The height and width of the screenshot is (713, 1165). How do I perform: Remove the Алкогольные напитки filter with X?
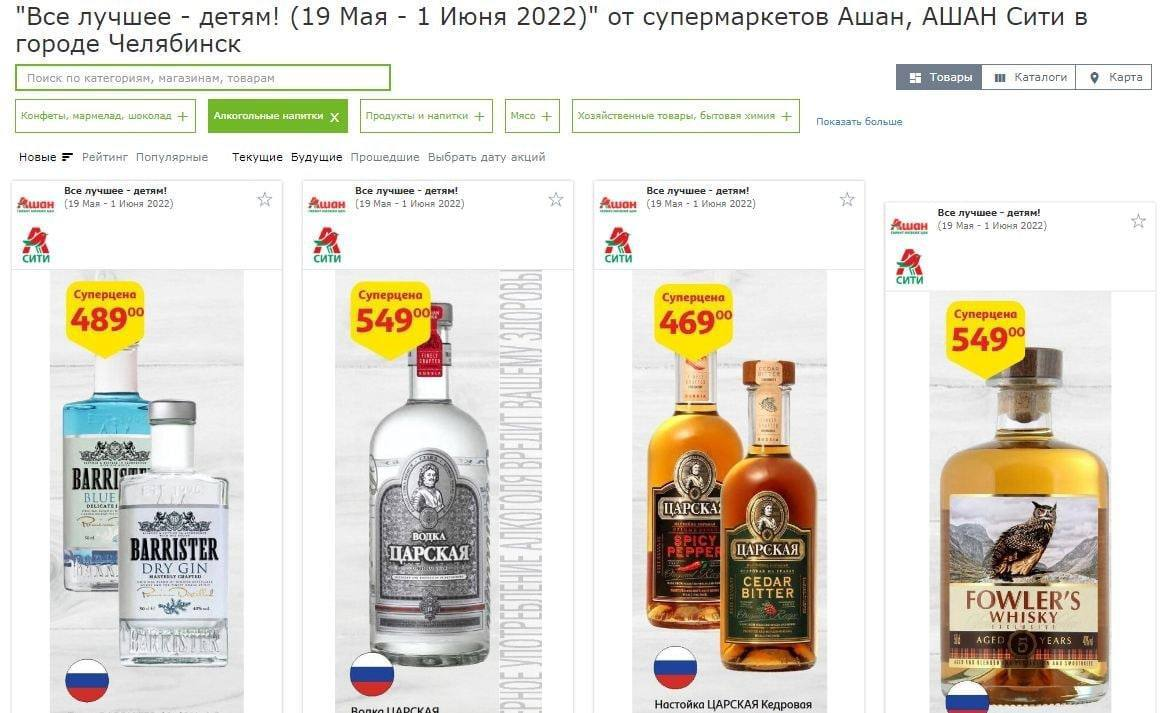pyautogui.click(x=334, y=117)
